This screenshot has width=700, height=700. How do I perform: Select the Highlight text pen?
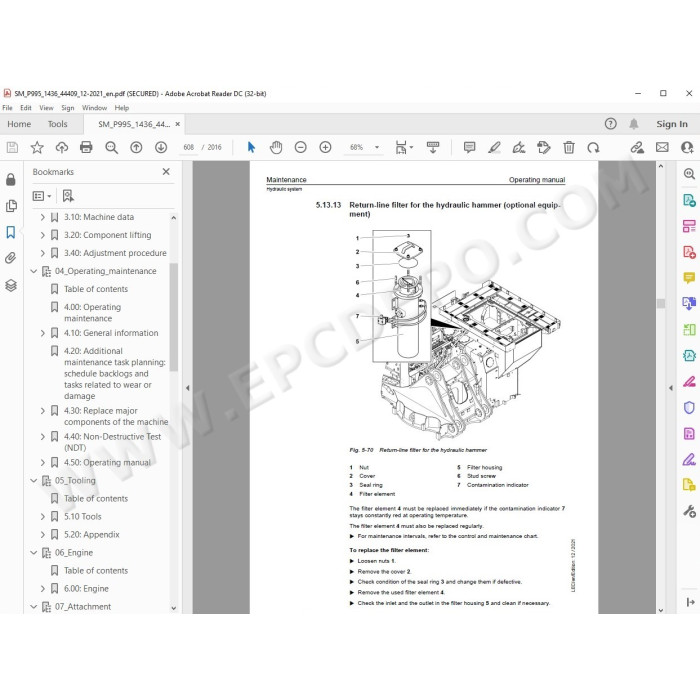coord(494,147)
